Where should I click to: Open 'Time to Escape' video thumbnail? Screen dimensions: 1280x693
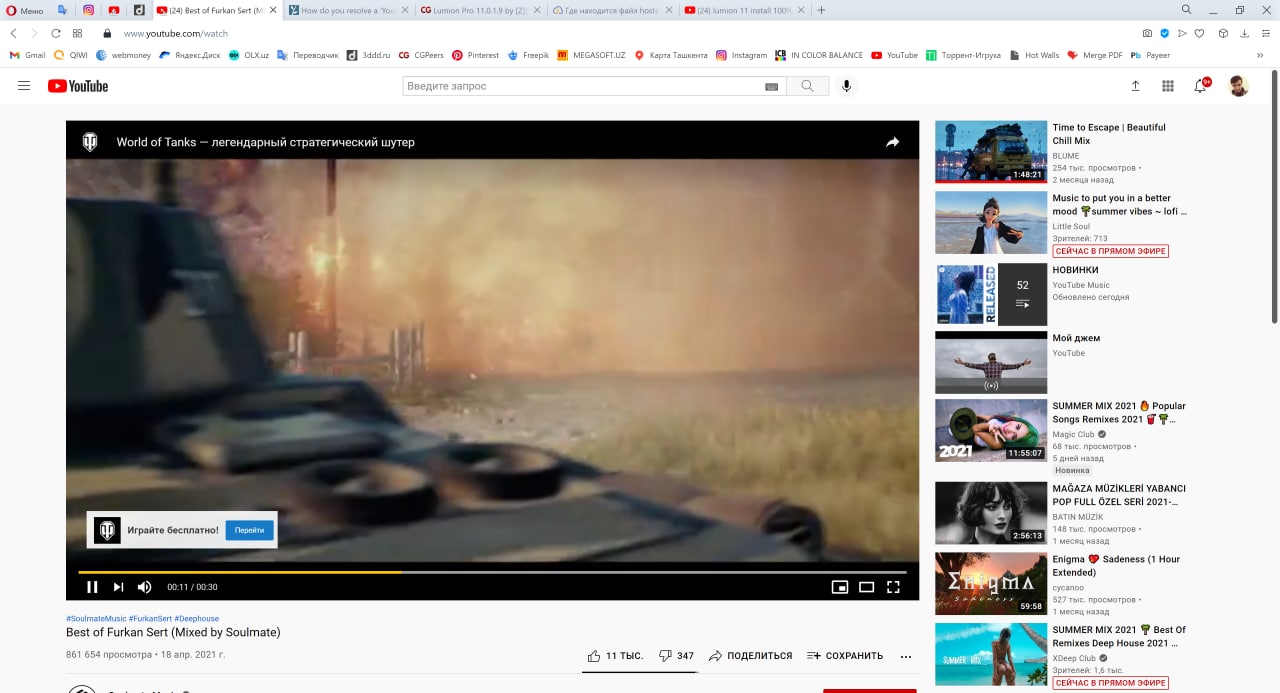pyautogui.click(x=991, y=152)
